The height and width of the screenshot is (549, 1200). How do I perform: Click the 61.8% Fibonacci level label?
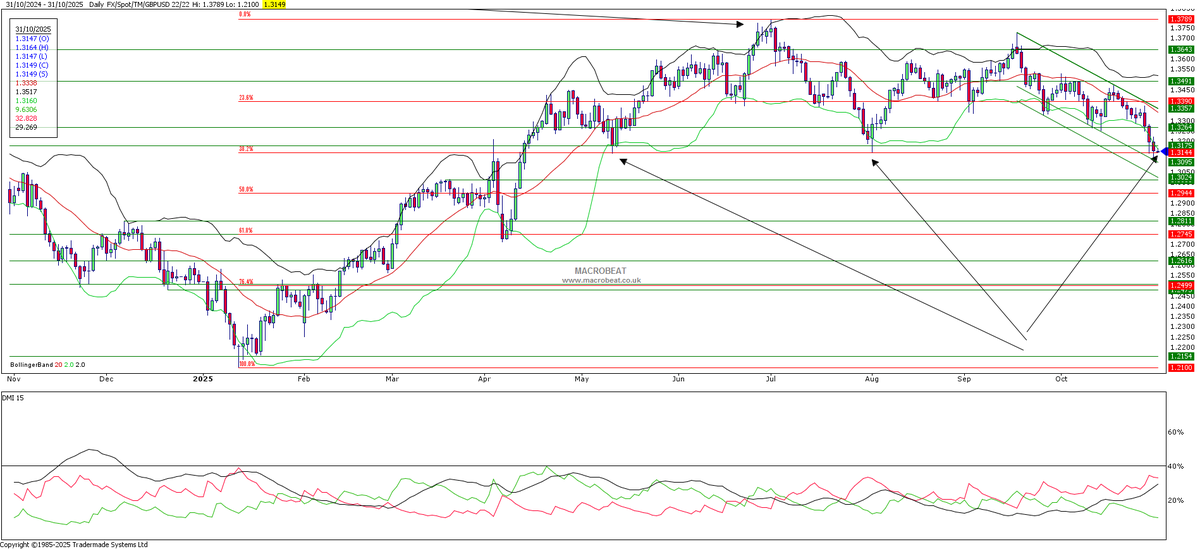pyautogui.click(x=245, y=230)
